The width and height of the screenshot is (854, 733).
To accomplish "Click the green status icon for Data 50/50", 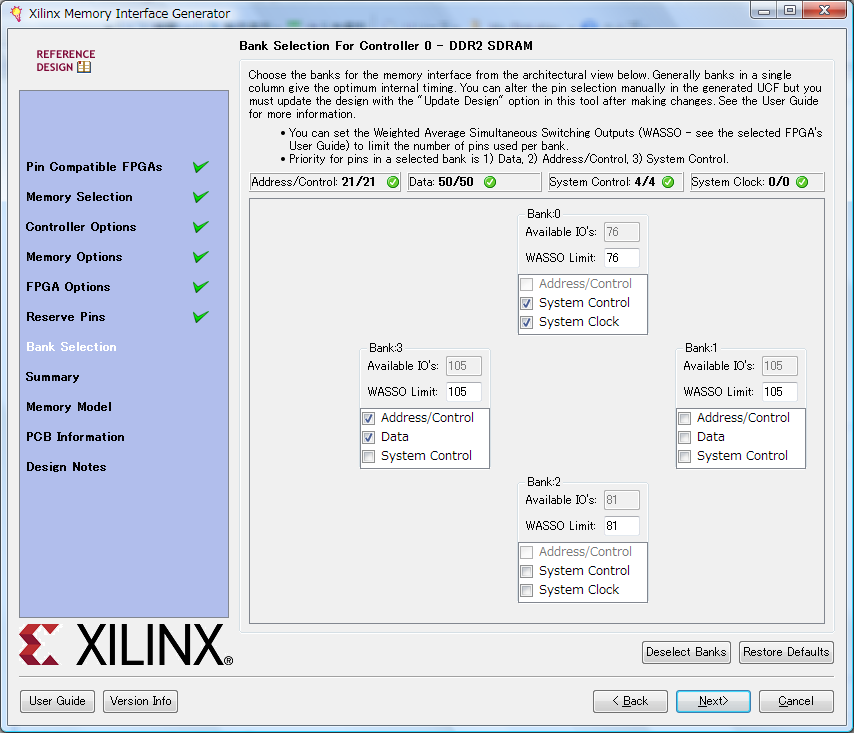I will (490, 182).
